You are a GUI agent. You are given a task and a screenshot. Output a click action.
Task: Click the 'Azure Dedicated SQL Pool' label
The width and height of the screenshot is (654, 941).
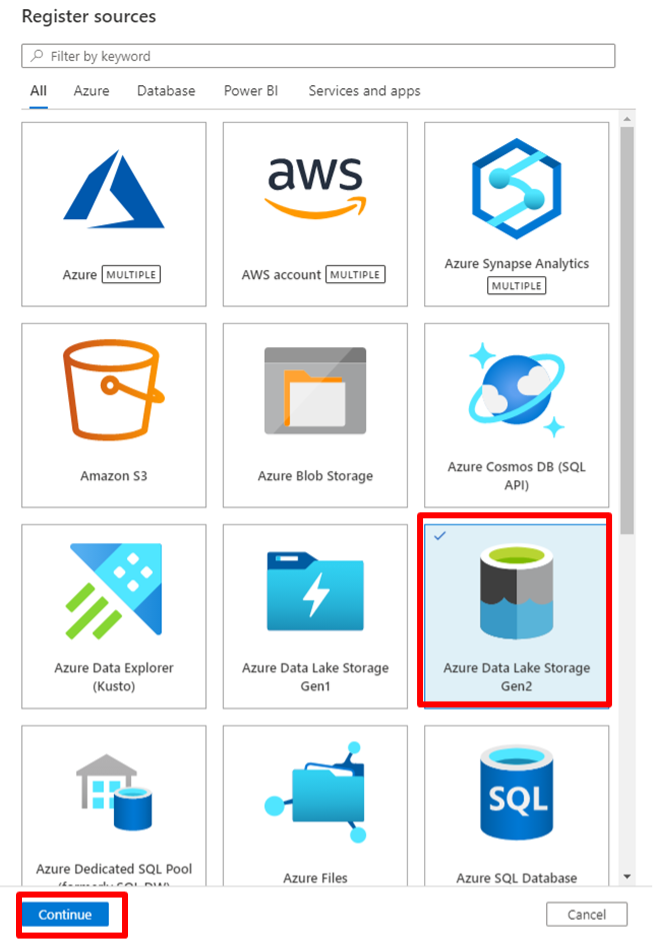(x=113, y=869)
